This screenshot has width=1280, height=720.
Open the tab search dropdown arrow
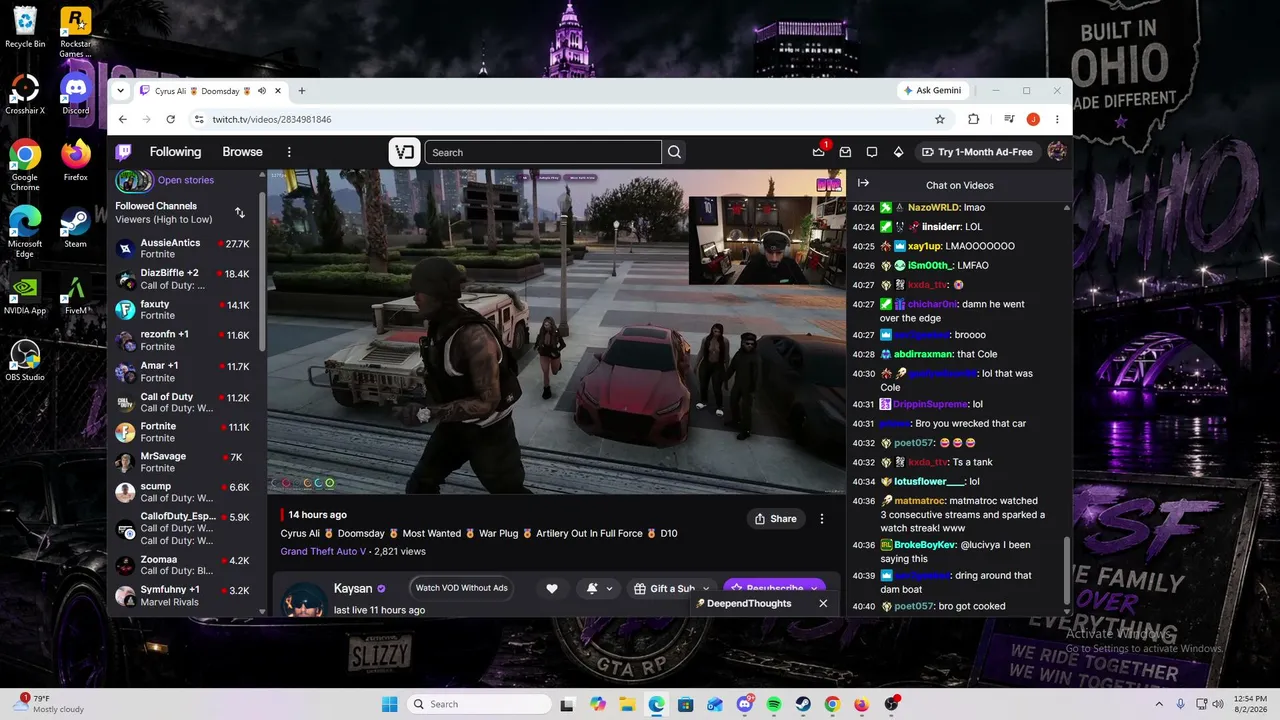pyautogui.click(x=121, y=91)
